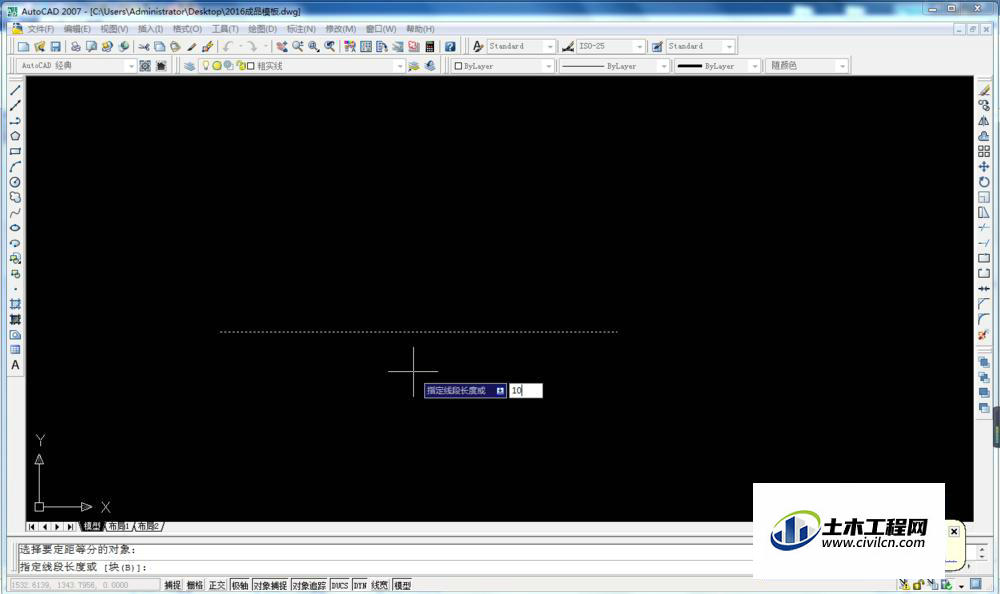Click the New drawing icon
The height and width of the screenshot is (594, 1000).
pyautogui.click(x=24, y=47)
